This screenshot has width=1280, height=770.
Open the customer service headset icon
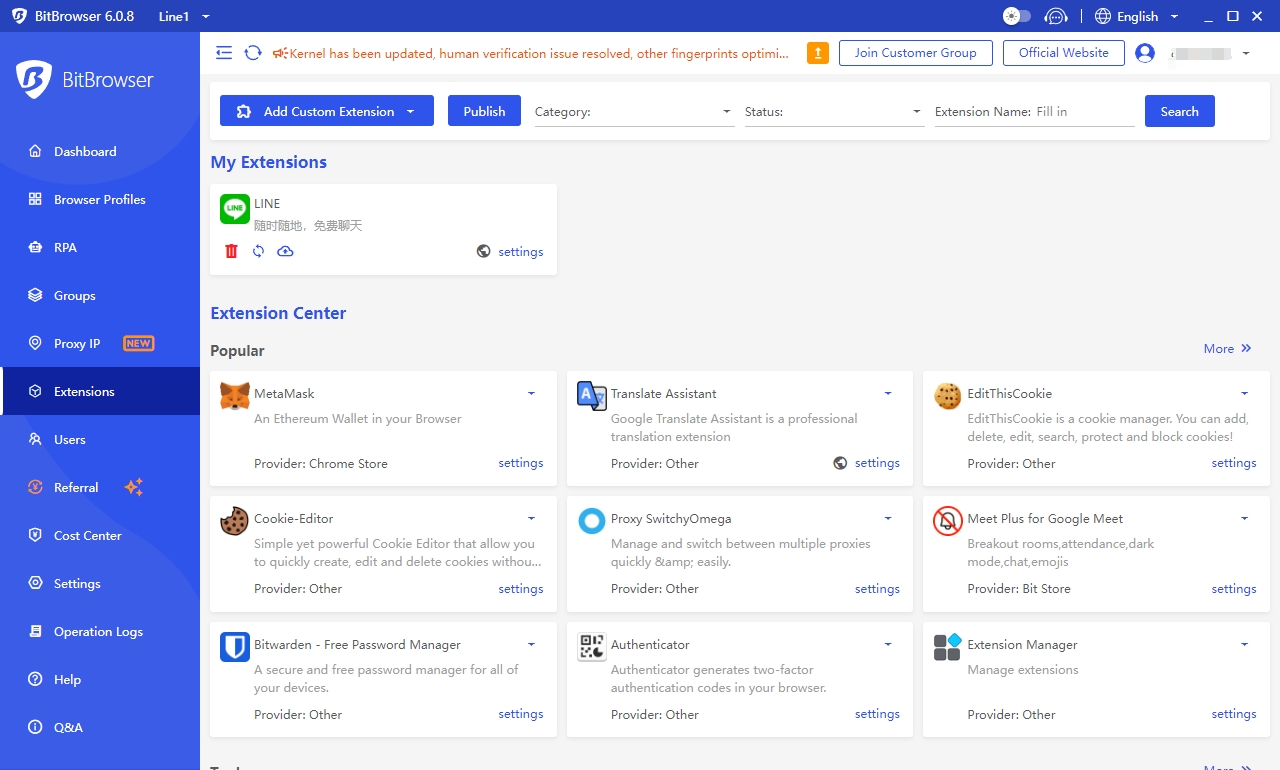(1056, 16)
